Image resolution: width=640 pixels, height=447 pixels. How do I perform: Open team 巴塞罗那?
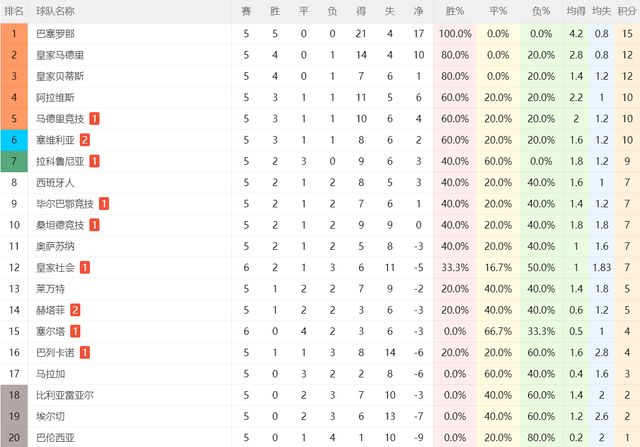click(56, 34)
